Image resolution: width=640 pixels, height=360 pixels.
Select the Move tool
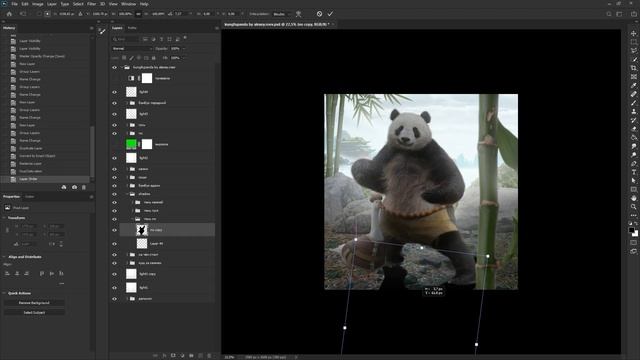click(x=633, y=33)
